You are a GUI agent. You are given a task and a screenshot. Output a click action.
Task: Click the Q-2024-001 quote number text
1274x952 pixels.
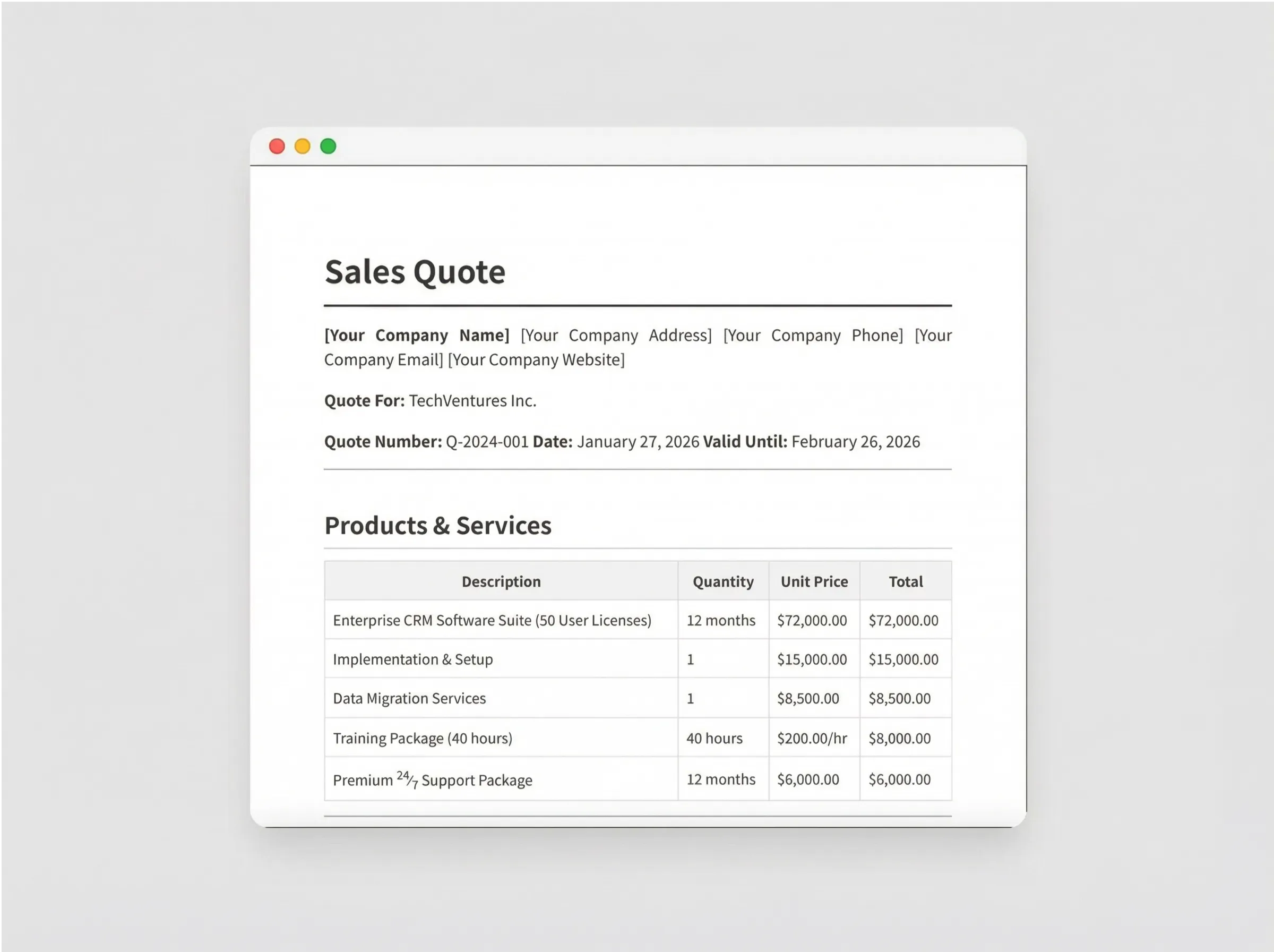coord(487,442)
